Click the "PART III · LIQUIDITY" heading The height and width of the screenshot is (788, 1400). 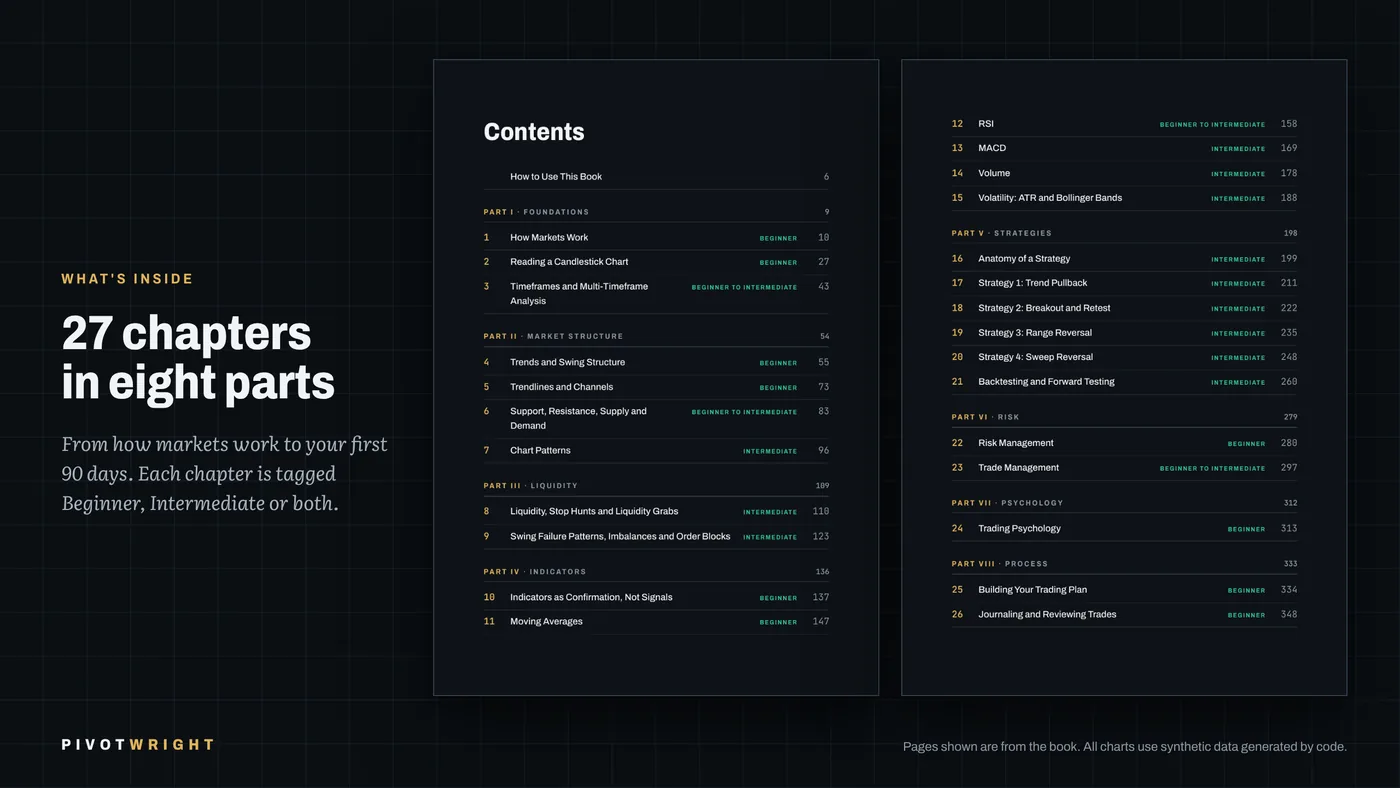530,486
